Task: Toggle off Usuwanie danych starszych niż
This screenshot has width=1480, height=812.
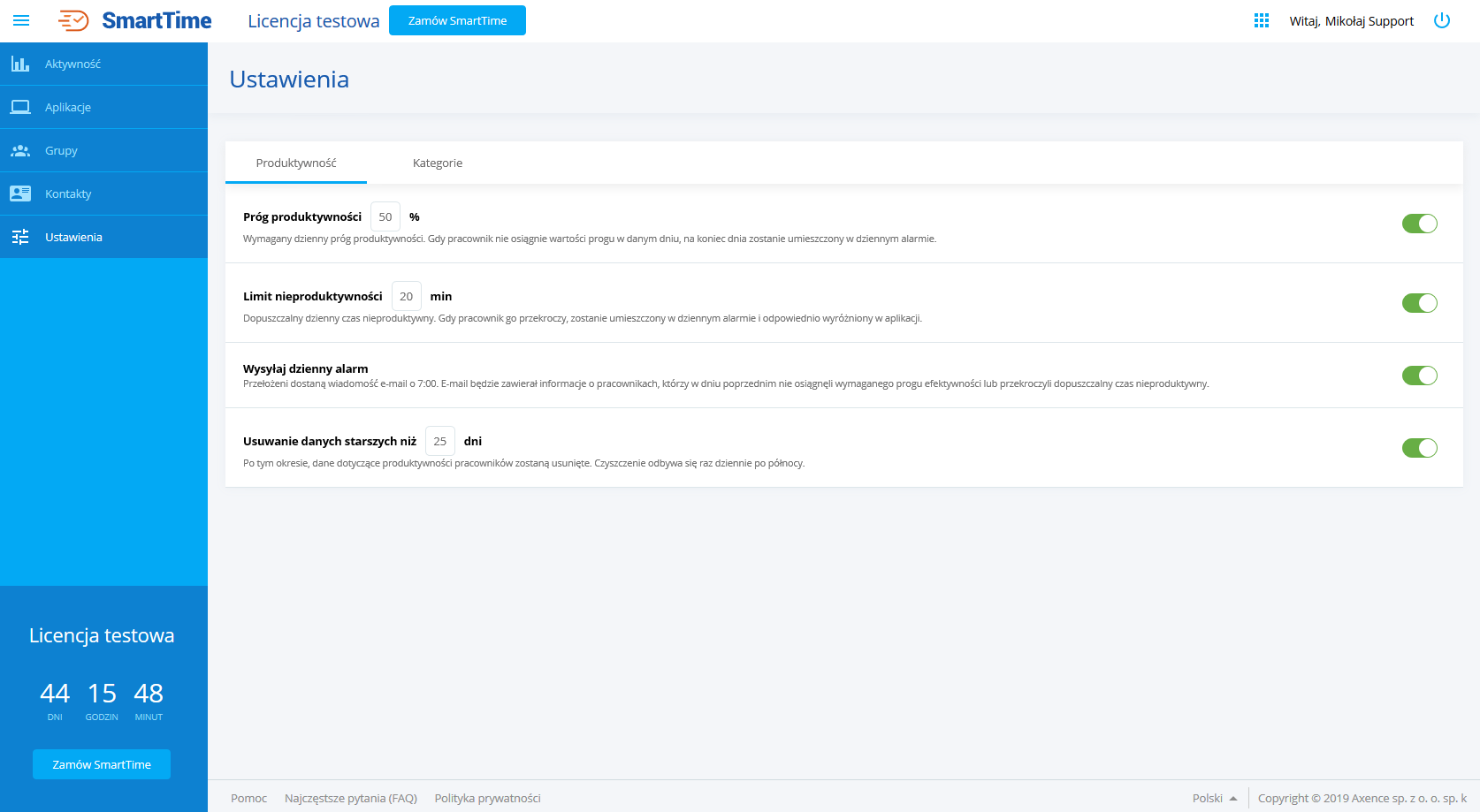Action: coord(1419,447)
